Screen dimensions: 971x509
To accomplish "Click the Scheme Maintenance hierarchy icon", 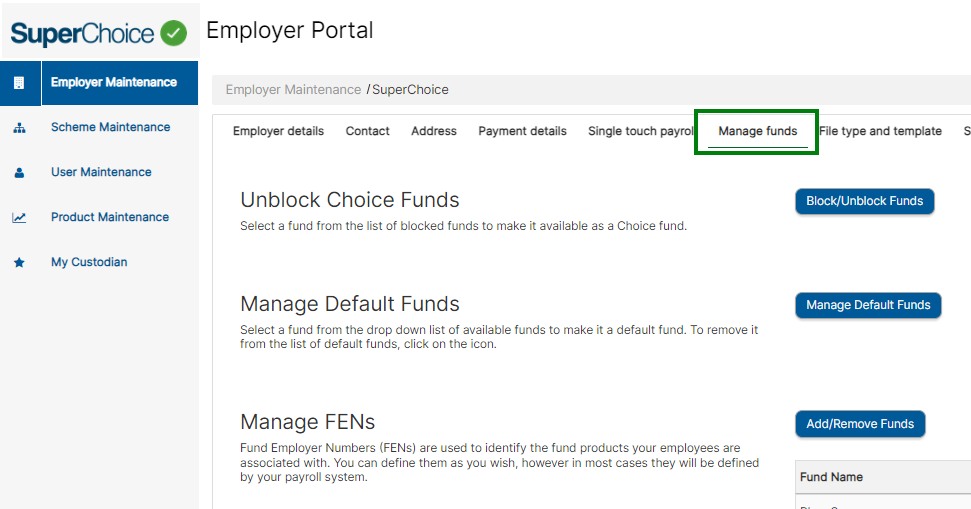I will (x=19, y=128).
